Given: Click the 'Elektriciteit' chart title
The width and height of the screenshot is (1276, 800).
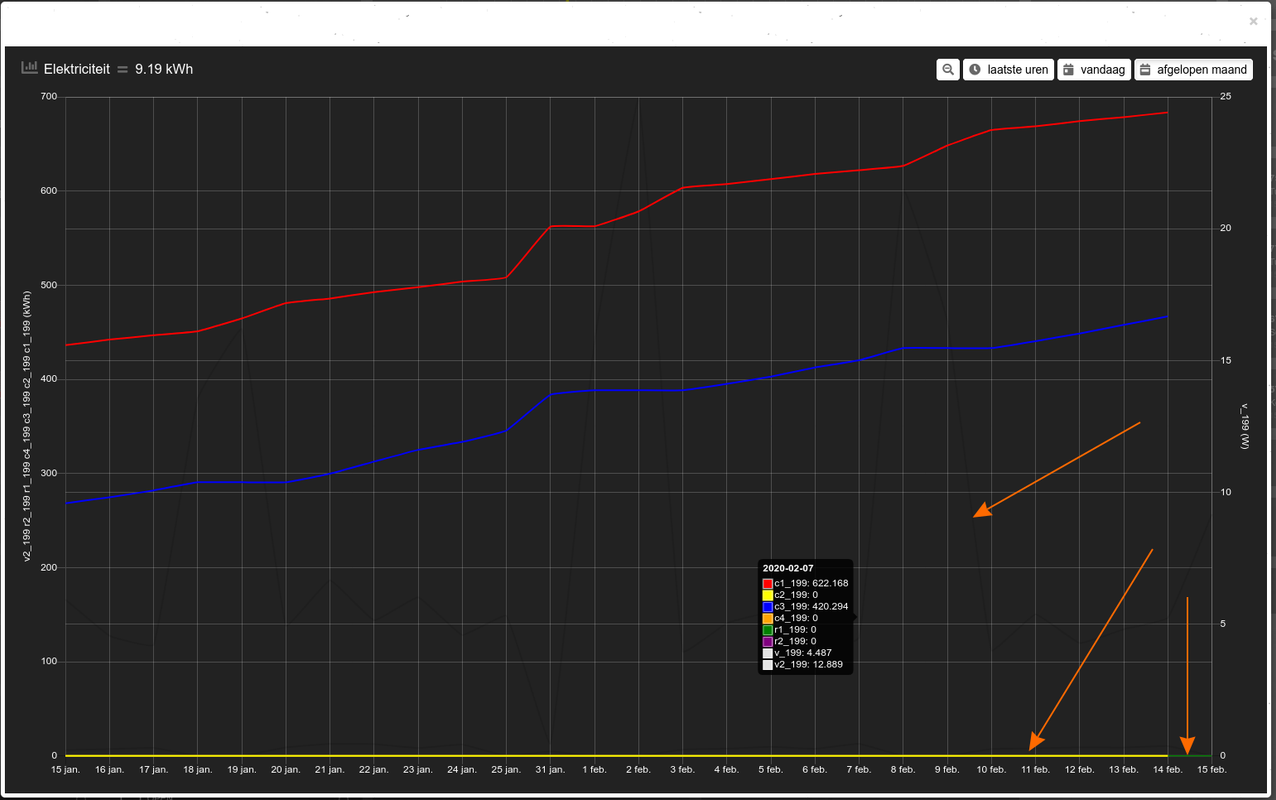Looking at the screenshot, I should tap(77, 69).
